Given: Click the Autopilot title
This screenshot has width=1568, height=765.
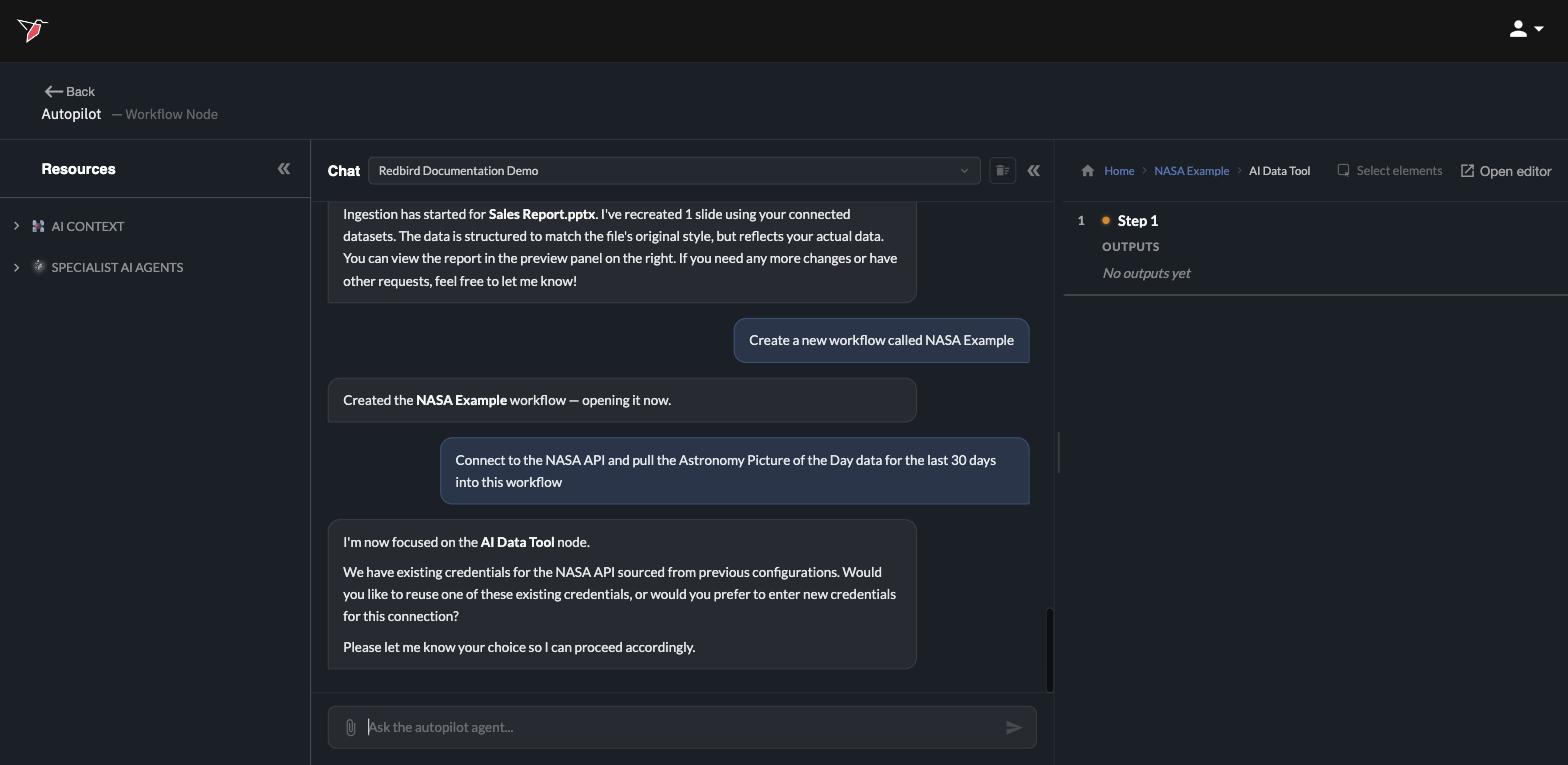Looking at the screenshot, I should point(71,114).
